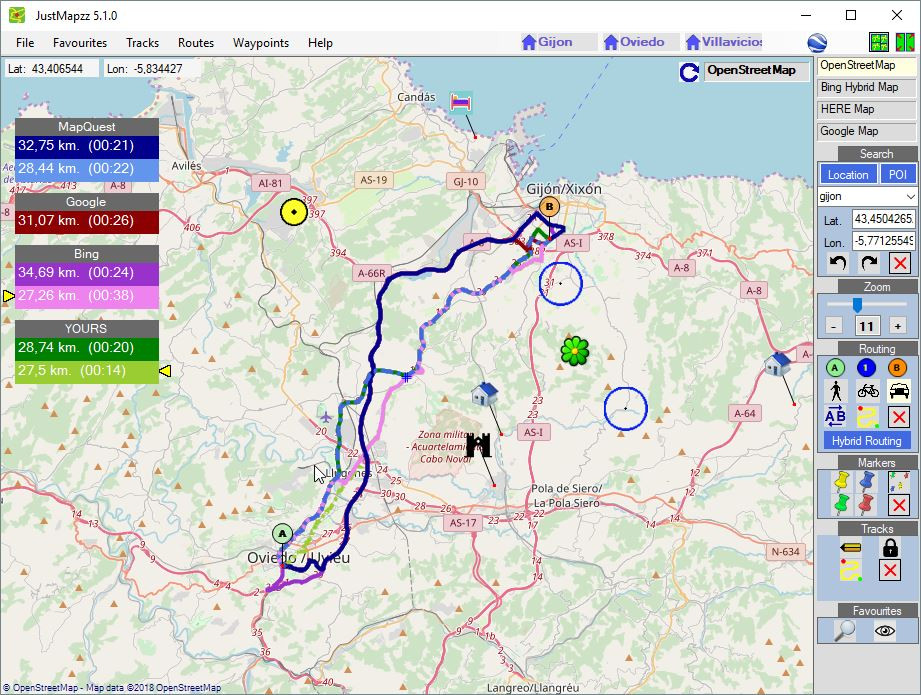Click the split map view icon
921x695 pixels.
click(x=905, y=42)
